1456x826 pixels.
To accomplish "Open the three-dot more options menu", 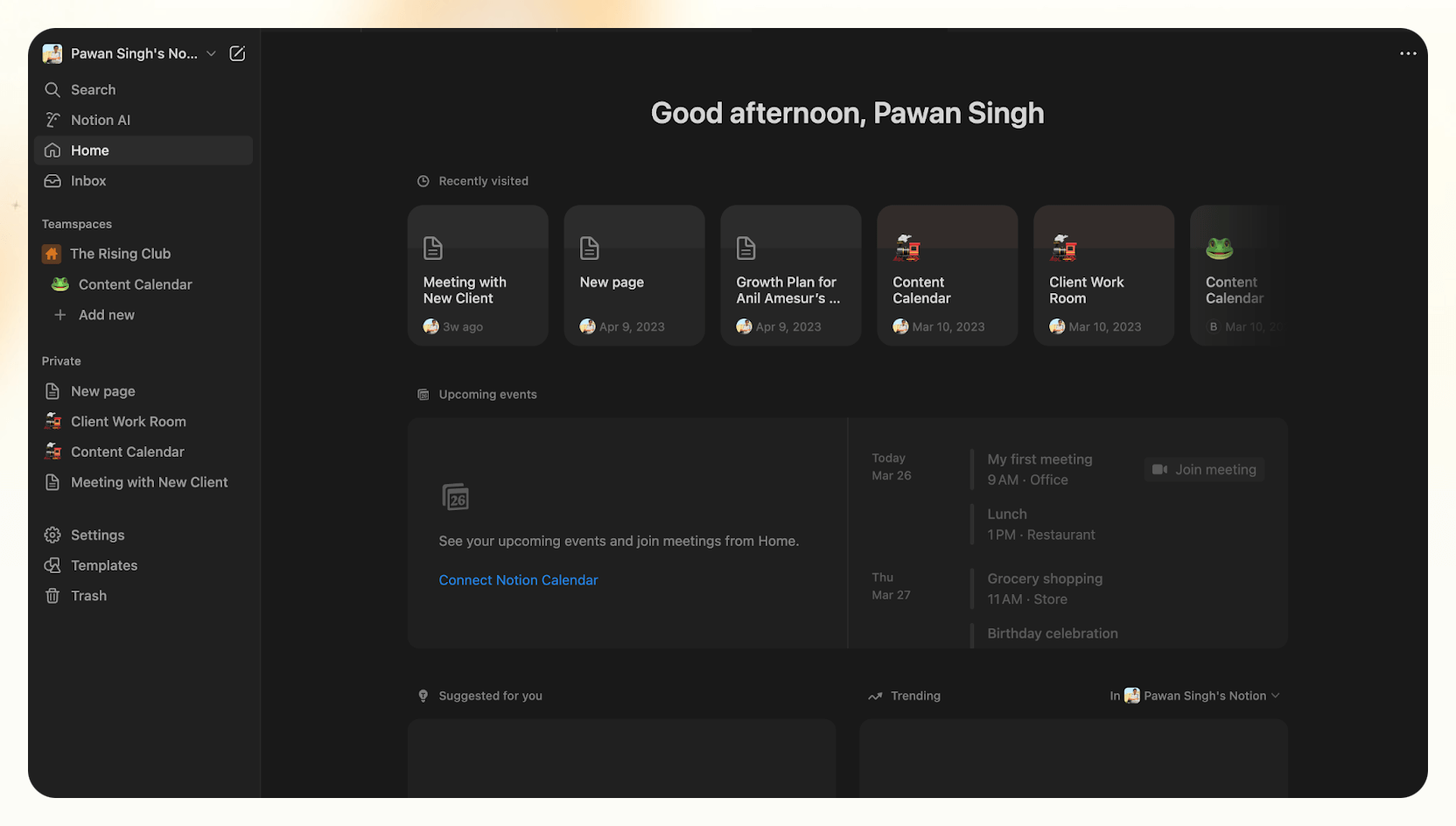I will point(1408,53).
